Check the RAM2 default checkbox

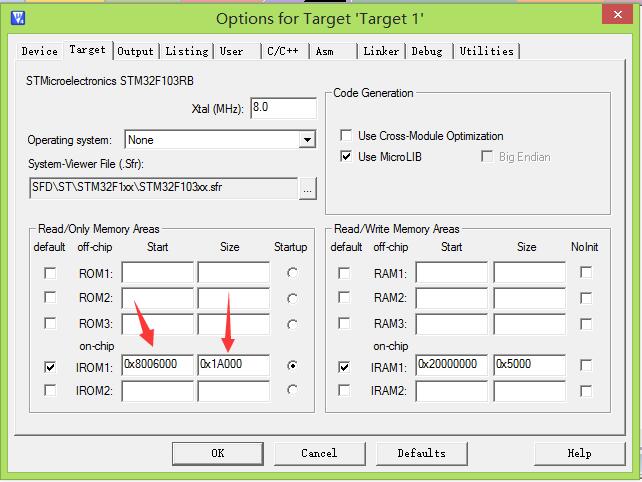(x=344, y=297)
